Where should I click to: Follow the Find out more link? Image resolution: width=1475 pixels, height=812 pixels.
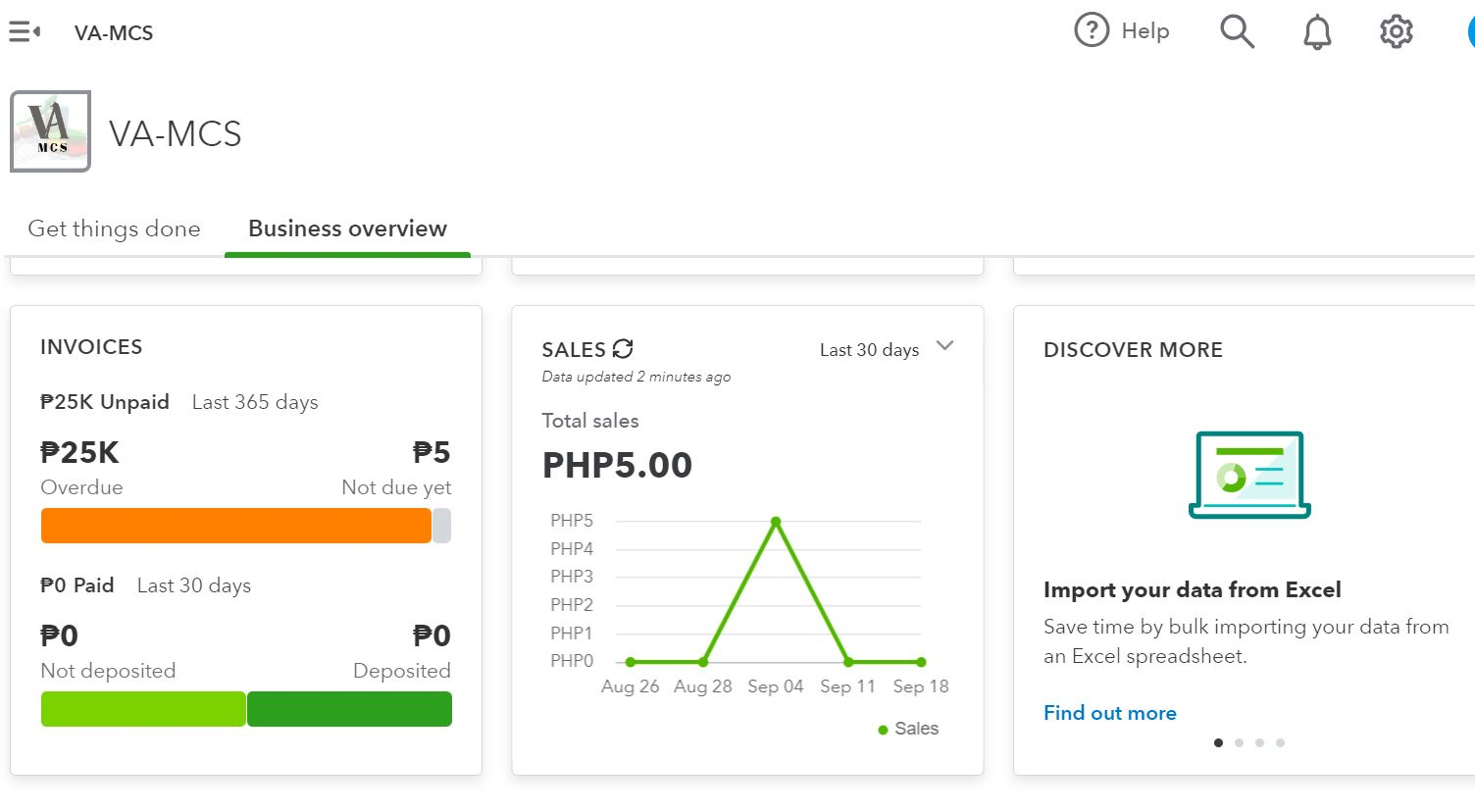click(1109, 713)
